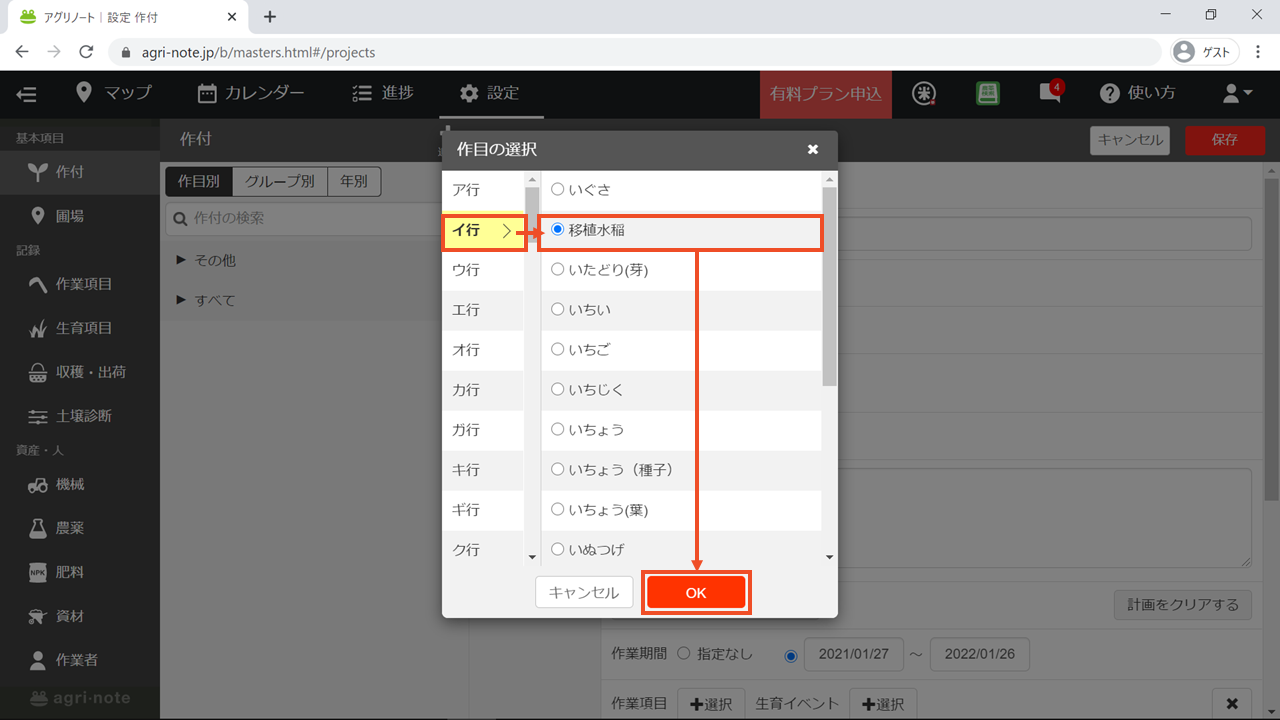Click the dialog キャンセル button

584,592
